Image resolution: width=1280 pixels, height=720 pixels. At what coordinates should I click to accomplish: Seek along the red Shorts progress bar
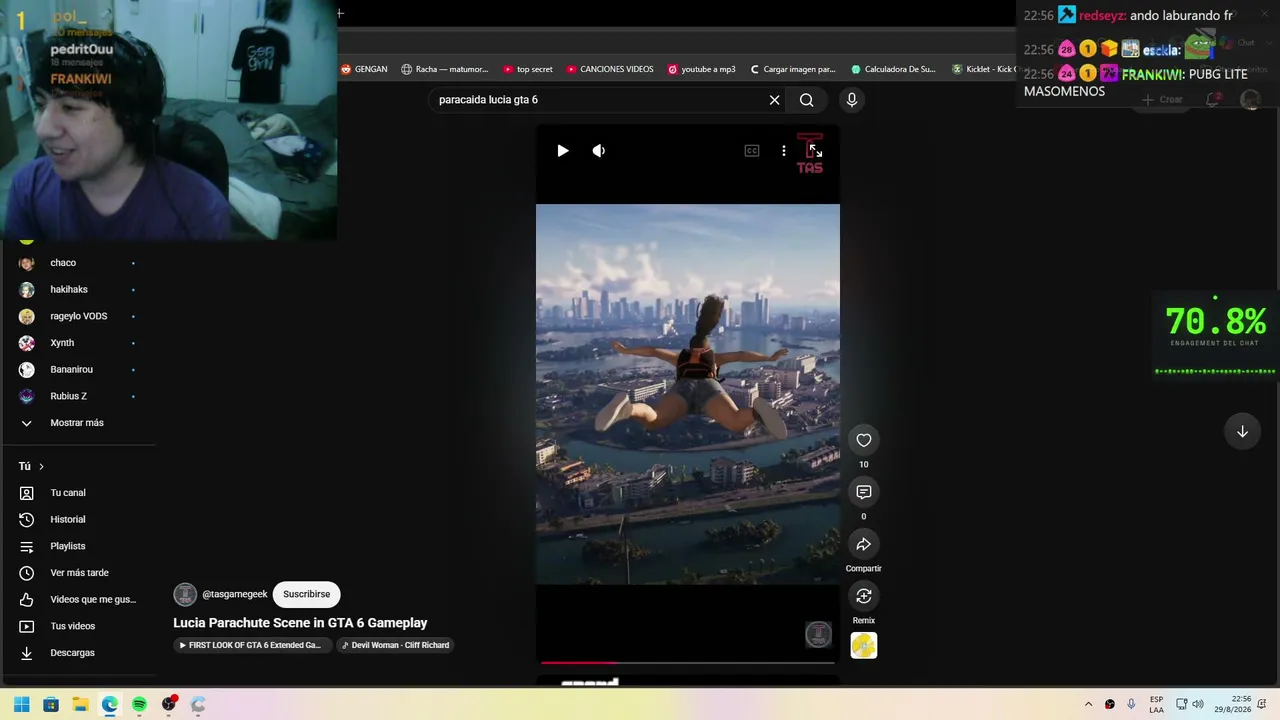tap(688, 662)
